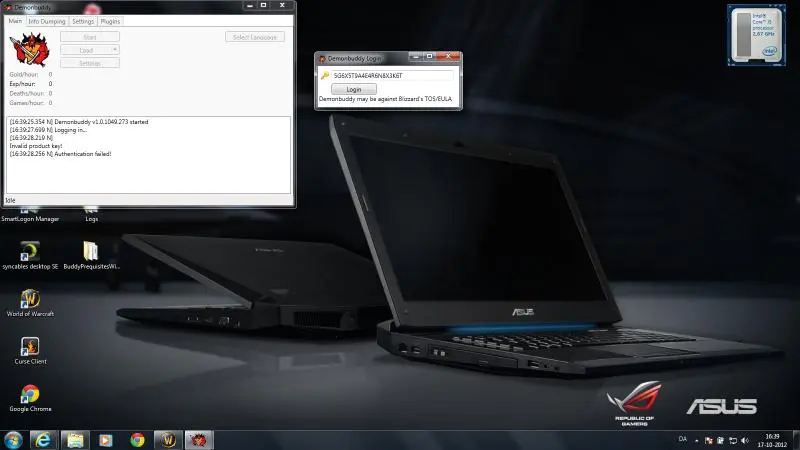800x450 pixels.
Task: Click the Login button in the login dialog
Action: 354,89
